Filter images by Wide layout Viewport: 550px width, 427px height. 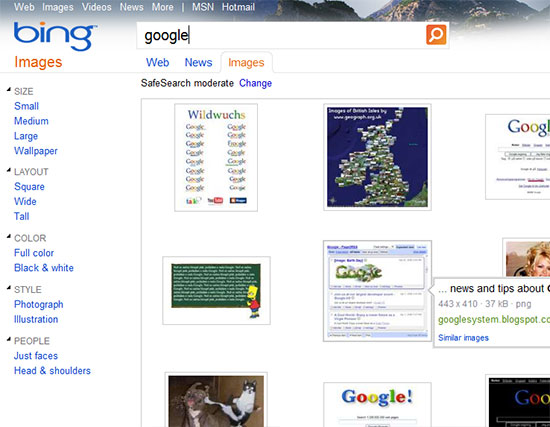25,201
